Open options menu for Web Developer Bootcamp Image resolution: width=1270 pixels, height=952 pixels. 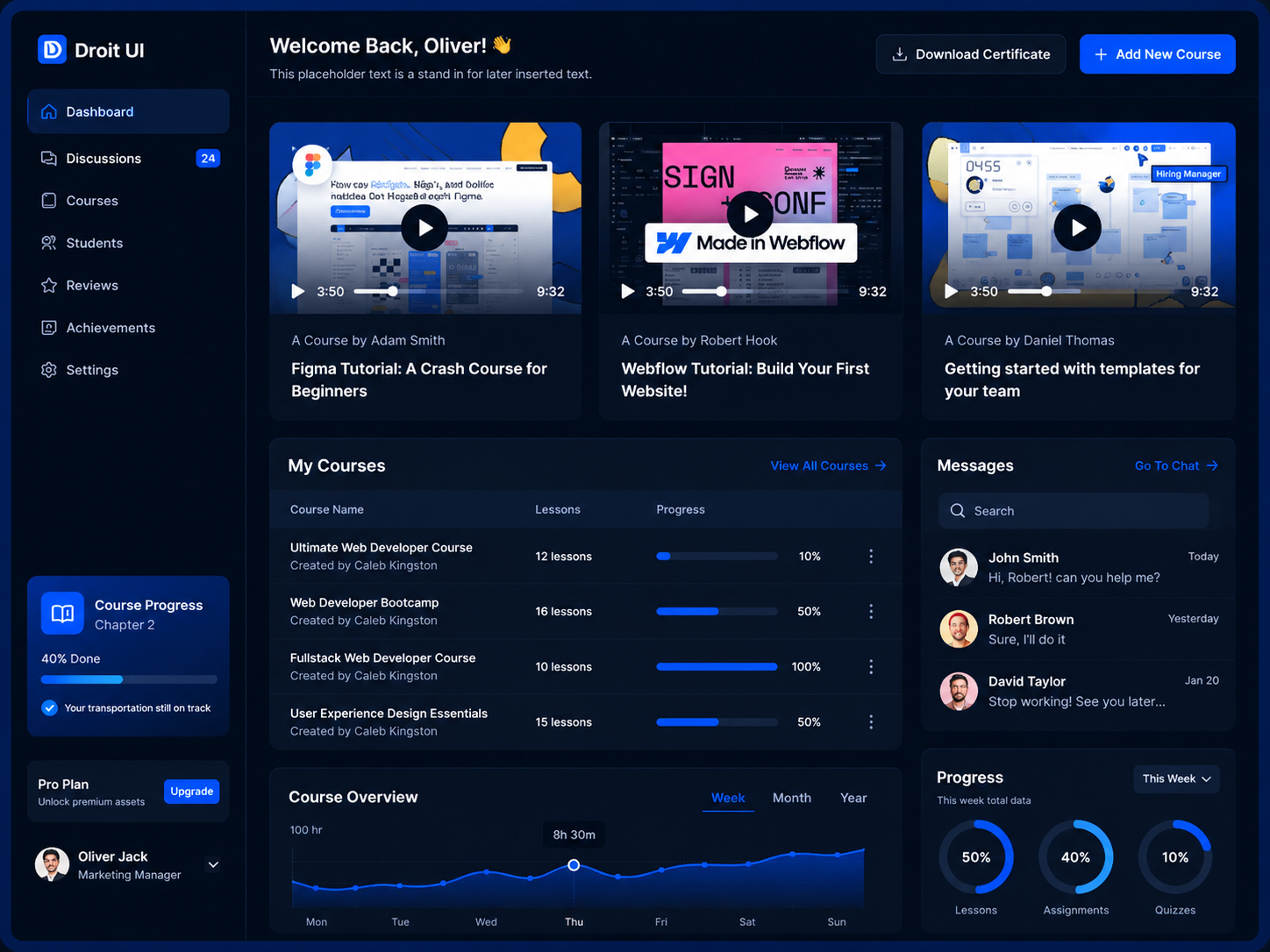coord(871,612)
